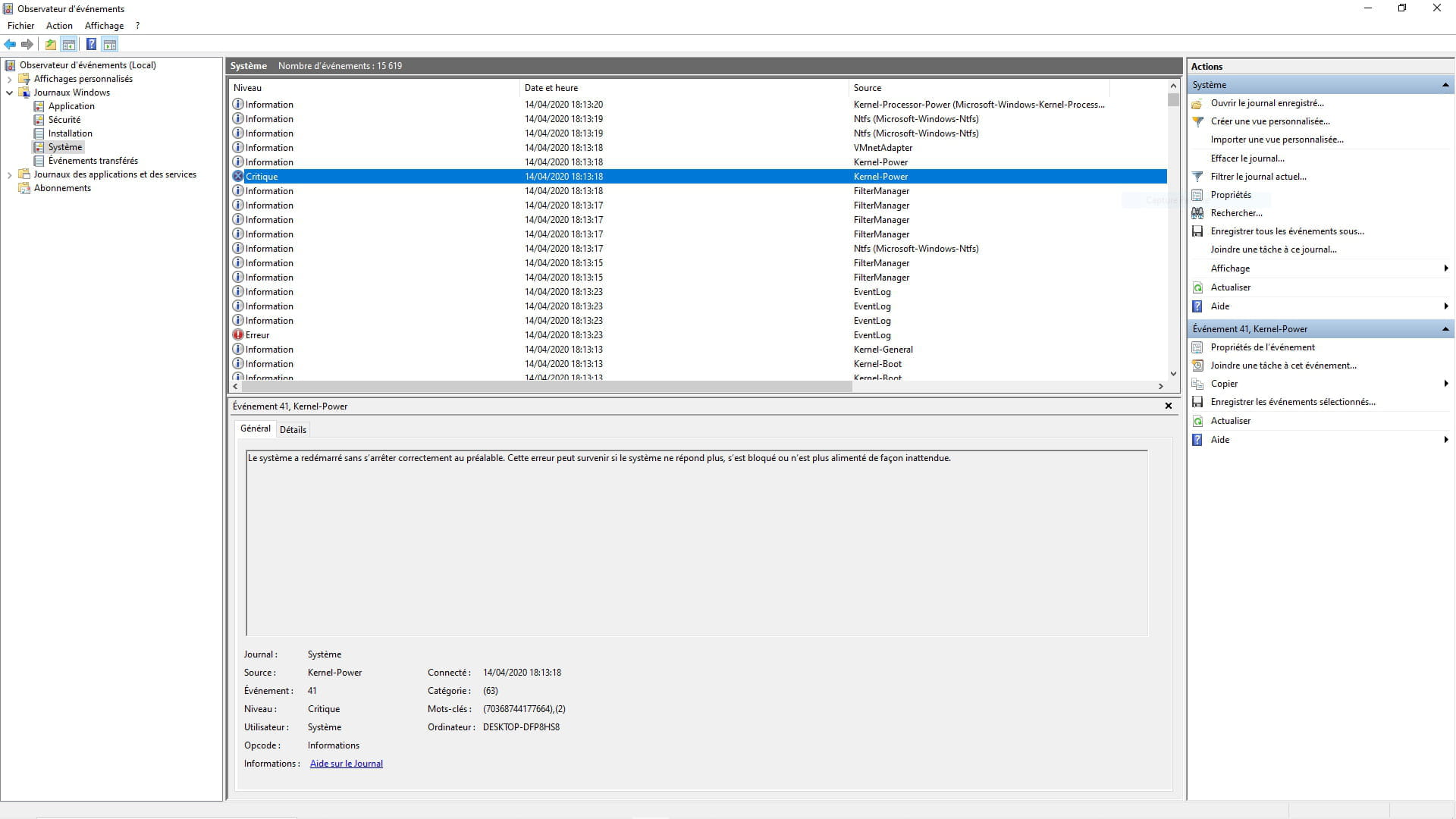Click green Actualiser icon under Système actions

click(x=1197, y=287)
